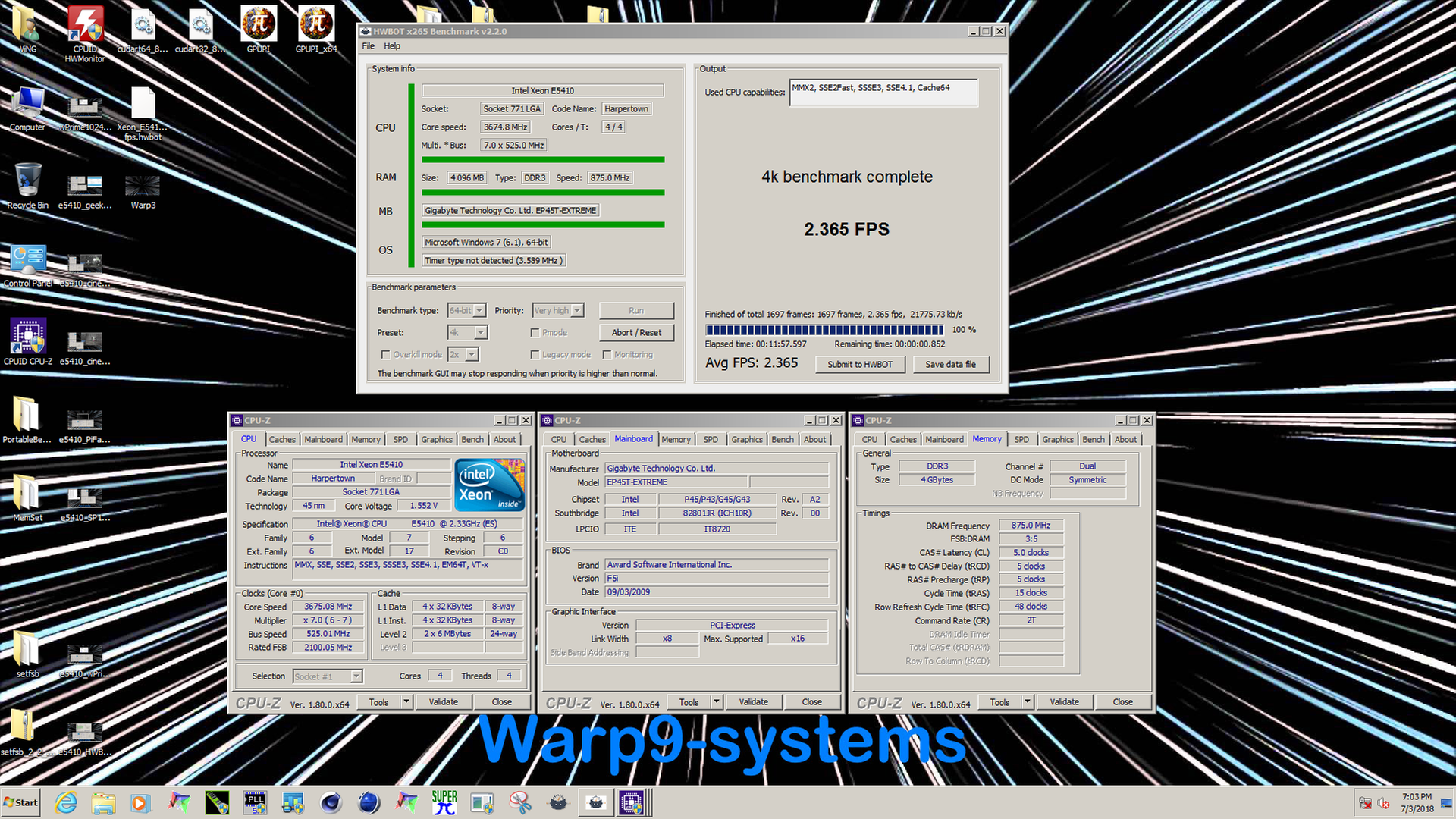Viewport: 1456px width, 819px height.
Task: Open CPU tab in CPU-Z Motherboard window
Action: tap(559, 440)
